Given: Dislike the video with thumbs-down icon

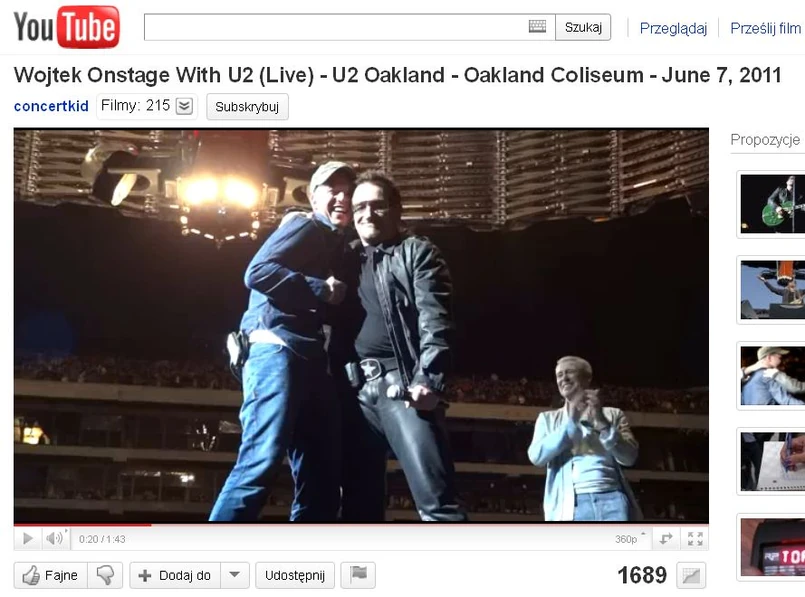Looking at the screenshot, I should click(105, 575).
